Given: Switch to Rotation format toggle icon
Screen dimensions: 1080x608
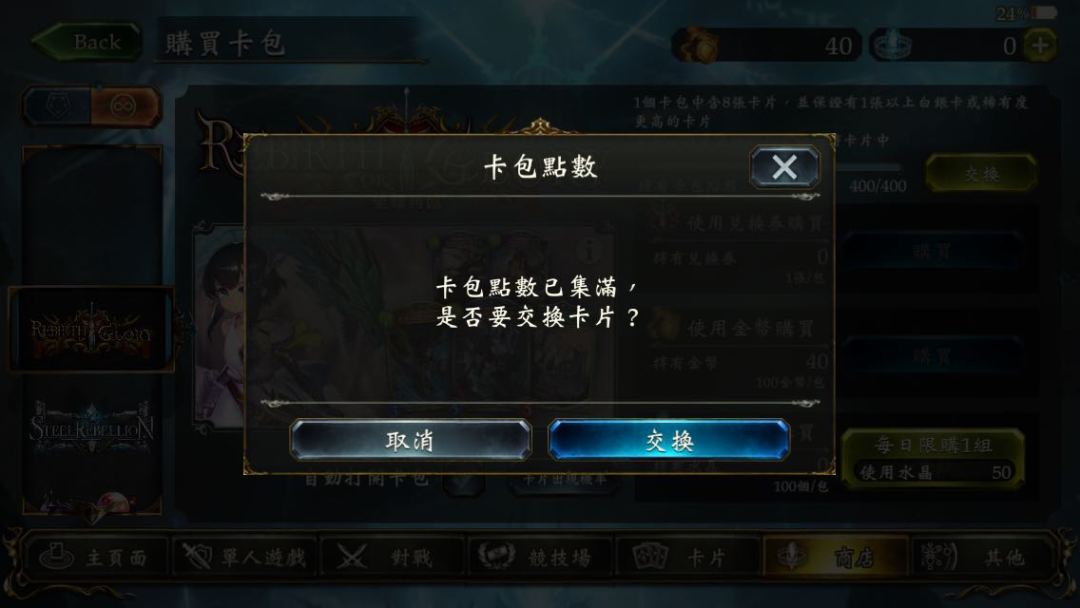Looking at the screenshot, I should coord(58,106).
